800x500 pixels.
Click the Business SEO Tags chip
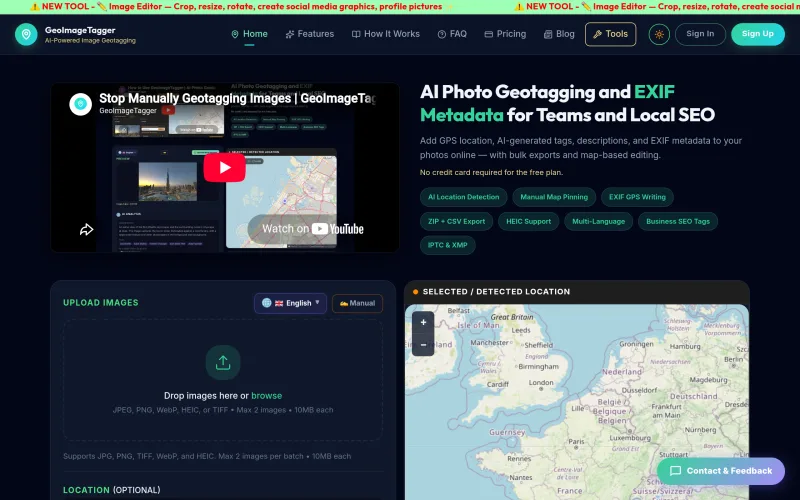pos(678,221)
